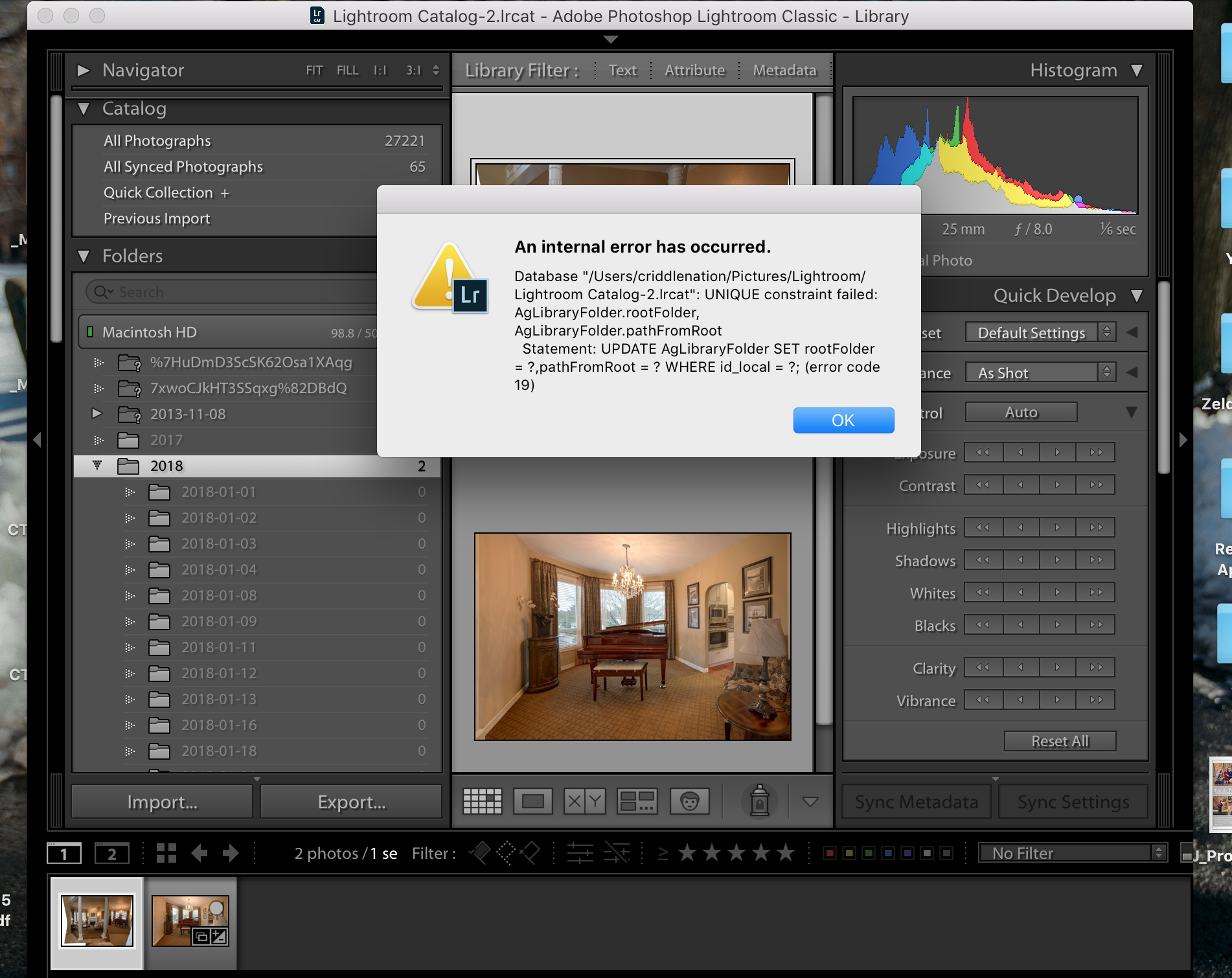Hide right panel with edge arrow

point(1183,440)
